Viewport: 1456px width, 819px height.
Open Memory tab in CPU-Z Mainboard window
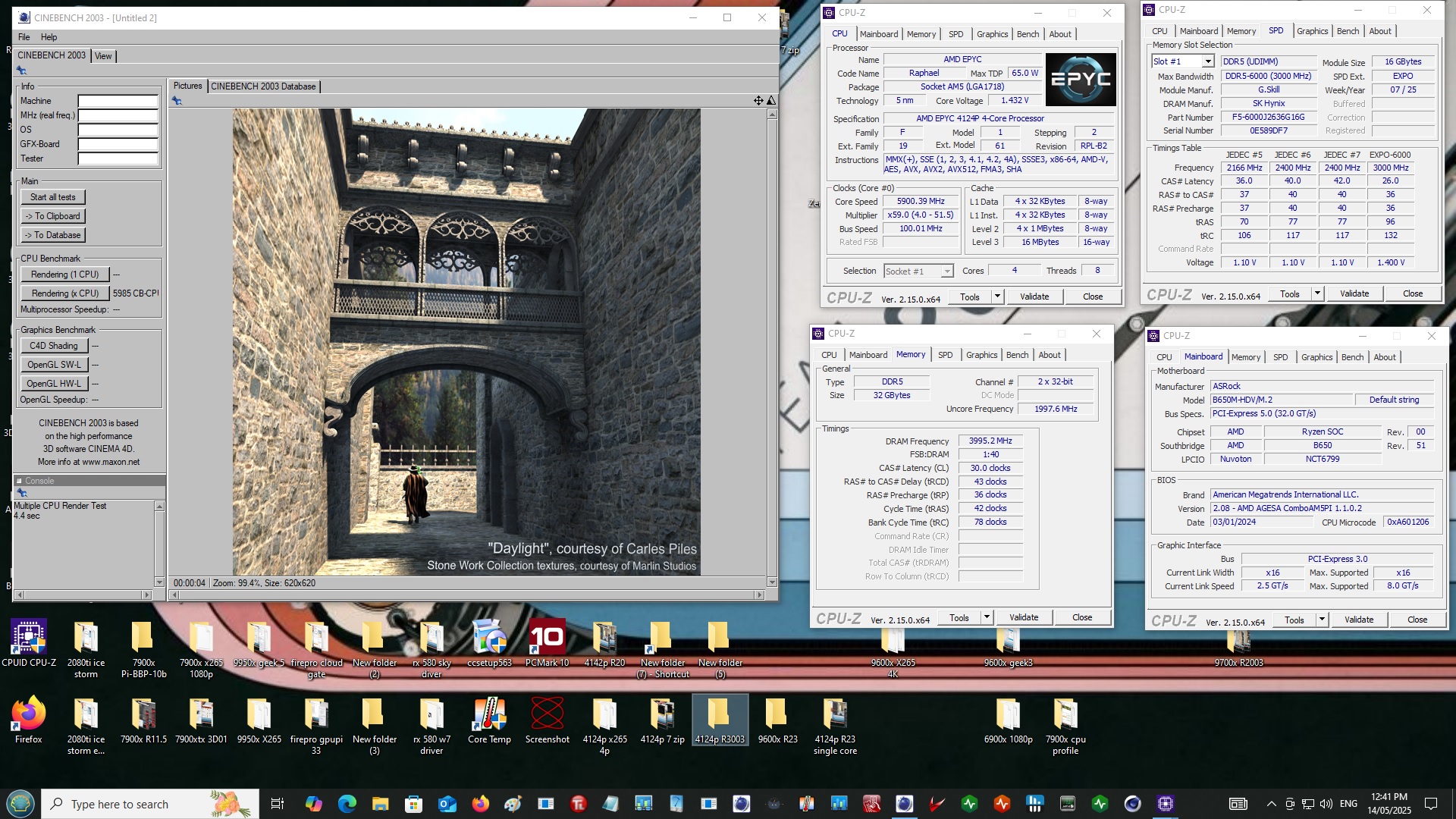[x=1245, y=357]
